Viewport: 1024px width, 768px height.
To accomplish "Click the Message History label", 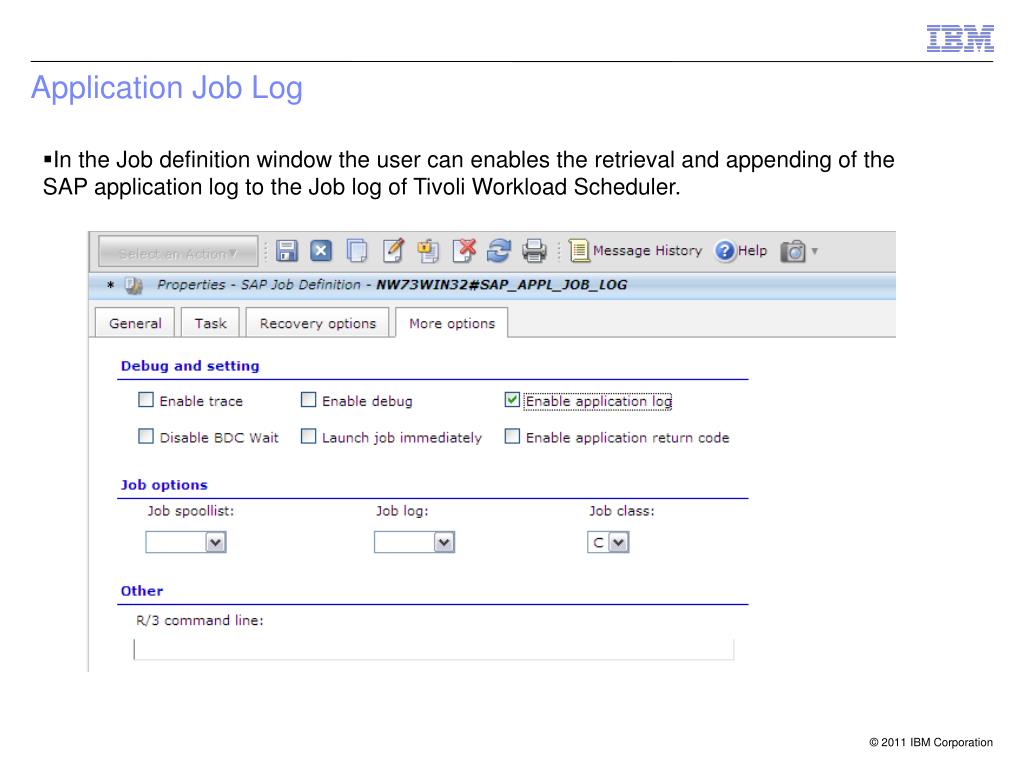I will (x=647, y=251).
